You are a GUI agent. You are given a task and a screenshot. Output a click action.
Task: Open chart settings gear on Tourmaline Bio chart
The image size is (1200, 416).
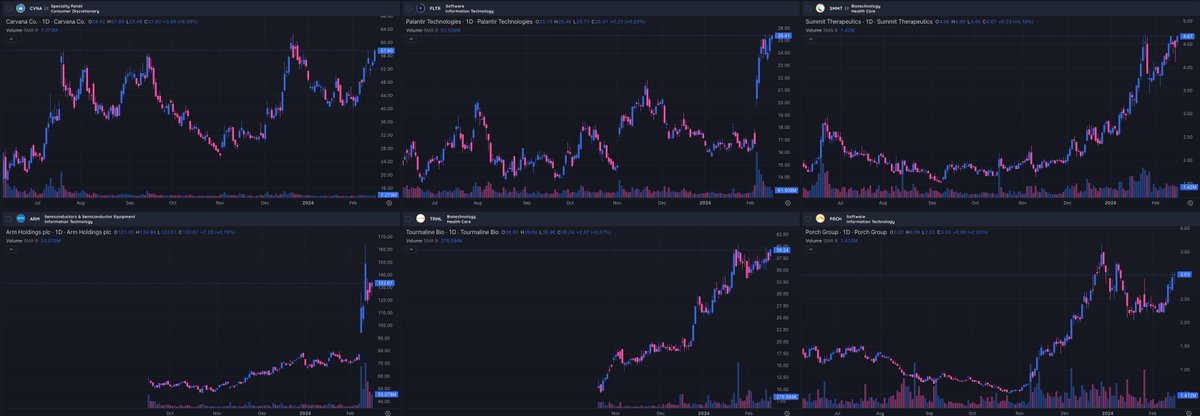pos(789,412)
